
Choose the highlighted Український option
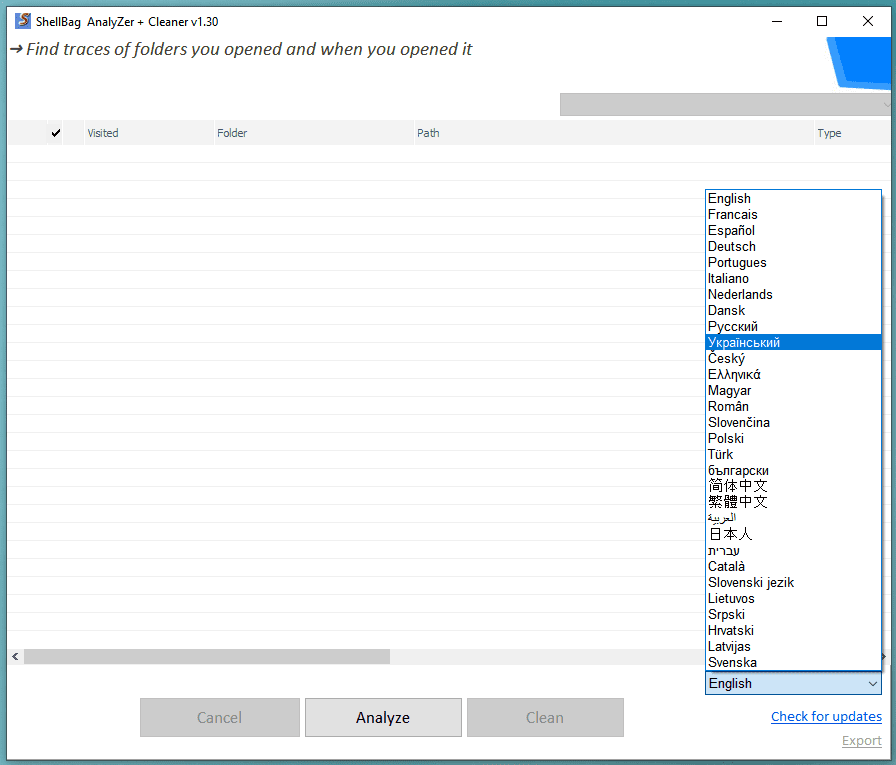(x=793, y=342)
